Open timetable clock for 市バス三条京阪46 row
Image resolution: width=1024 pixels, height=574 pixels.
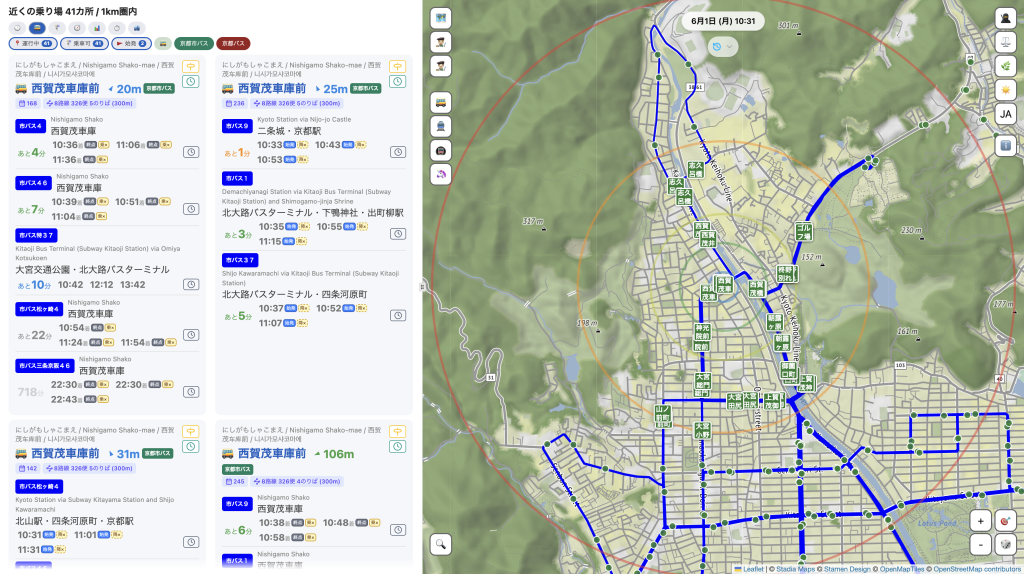(x=191, y=392)
